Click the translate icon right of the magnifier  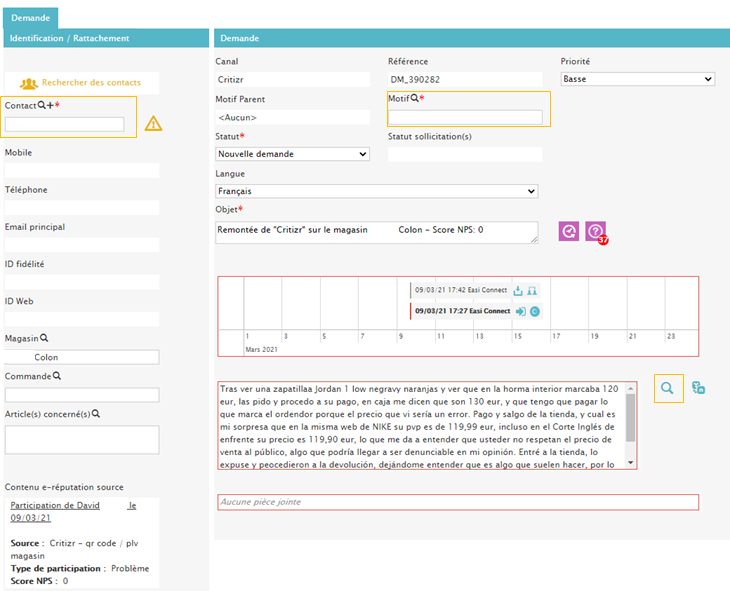[698, 388]
